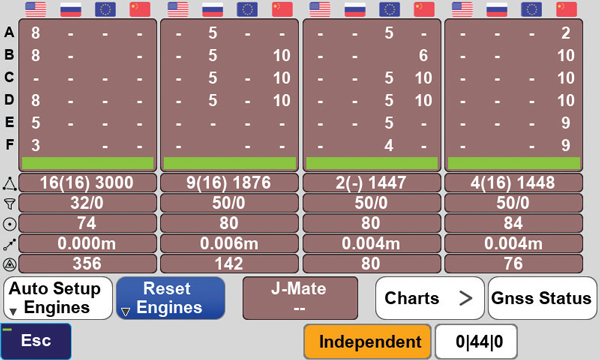
Task: Click the Russian flag above engine one
Action: click(71, 10)
